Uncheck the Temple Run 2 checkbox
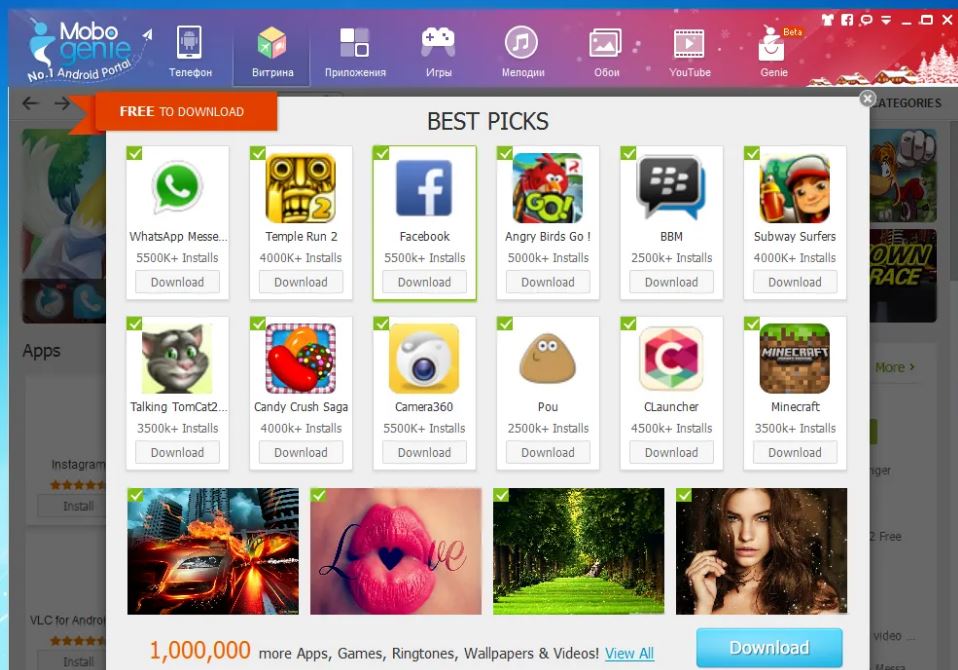 coord(257,153)
